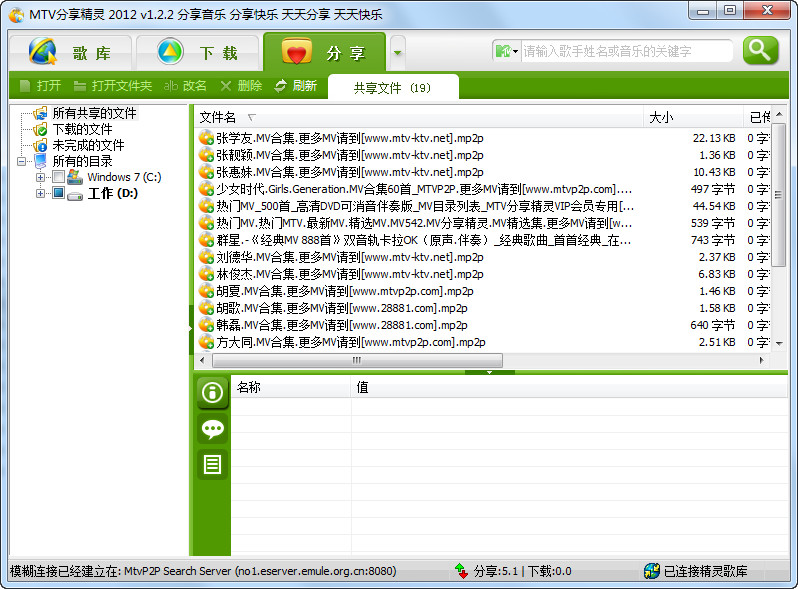The width and height of the screenshot is (798, 589).
Task: Collapse the 所有的目录 tree node
Action: [x=21, y=161]
